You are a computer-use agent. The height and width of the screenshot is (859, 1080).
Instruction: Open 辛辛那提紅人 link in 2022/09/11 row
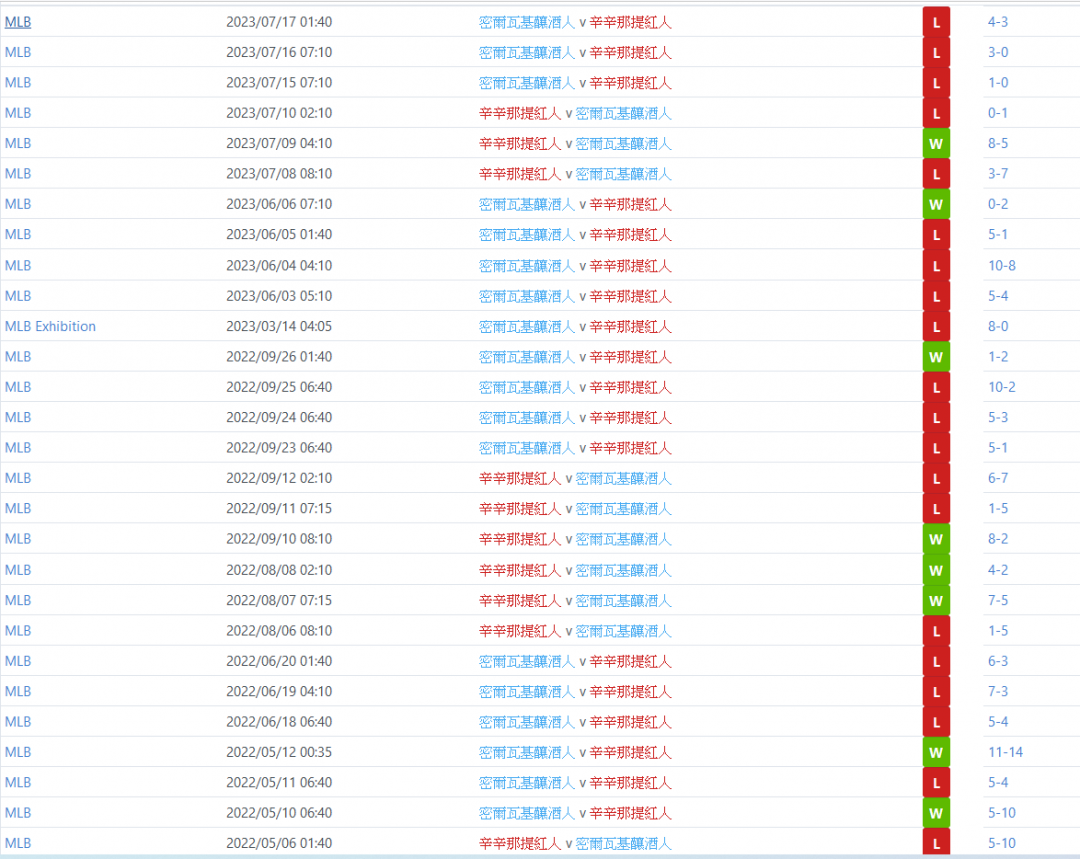pyautogui.click(x=520, y=509)
